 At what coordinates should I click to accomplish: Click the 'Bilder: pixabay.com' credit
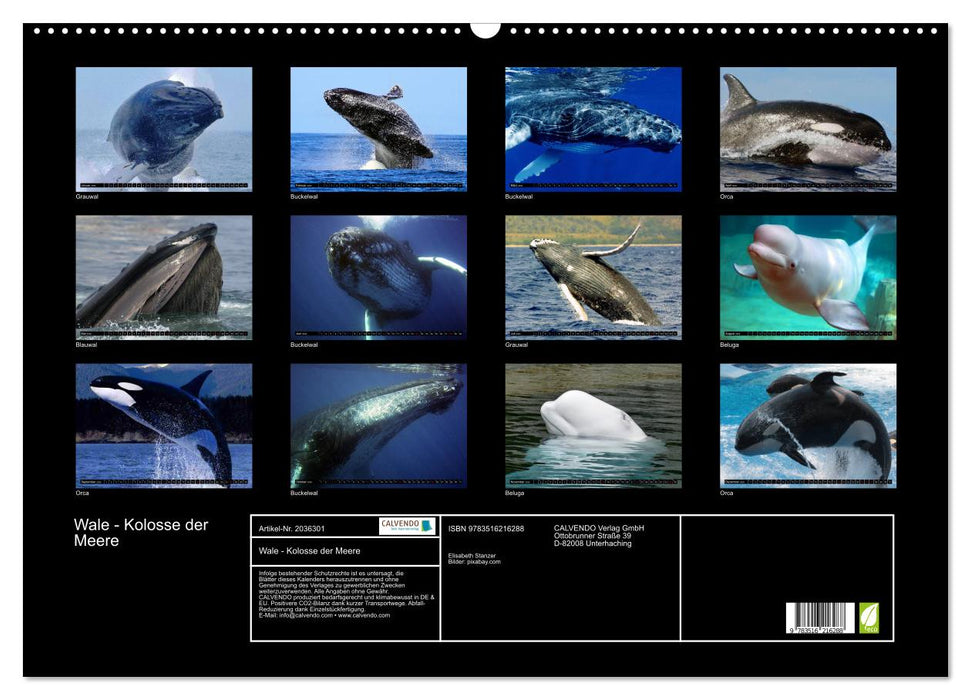(x=475, y=562)
